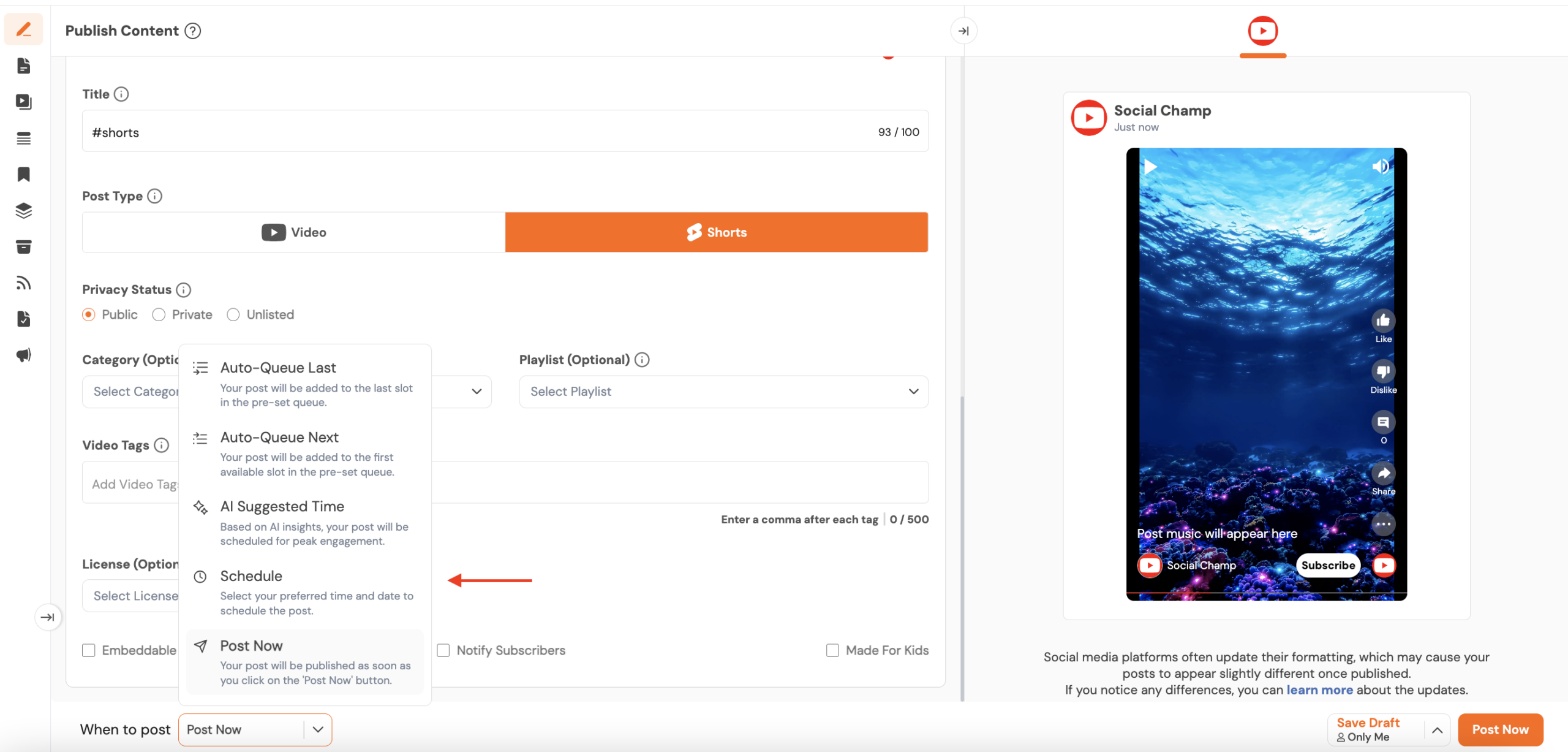Select the Private privacy radio button
The image size is (1568, 752).
pyautogui.click(x=159, y=314)
